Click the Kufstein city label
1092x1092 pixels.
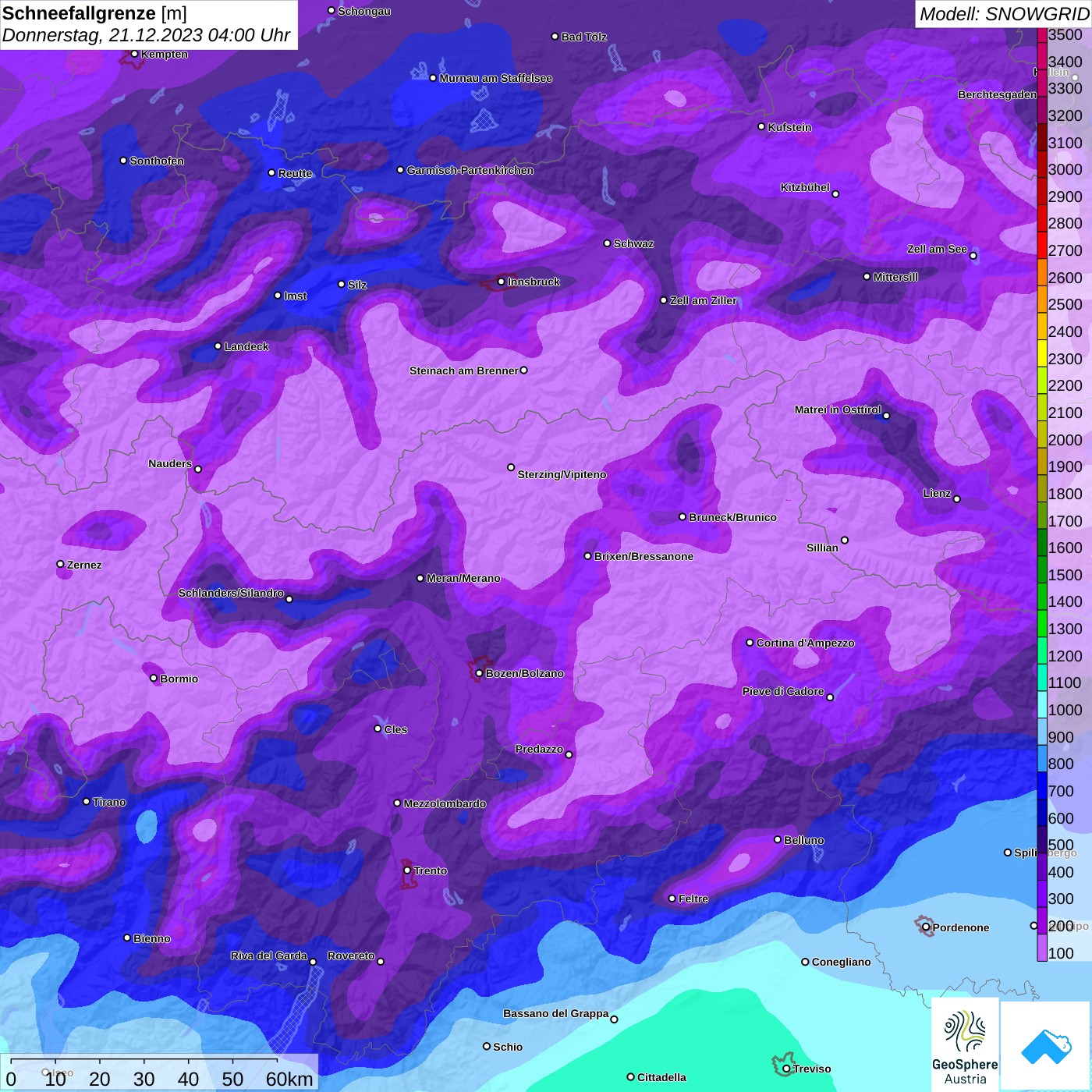click(789, 127)
